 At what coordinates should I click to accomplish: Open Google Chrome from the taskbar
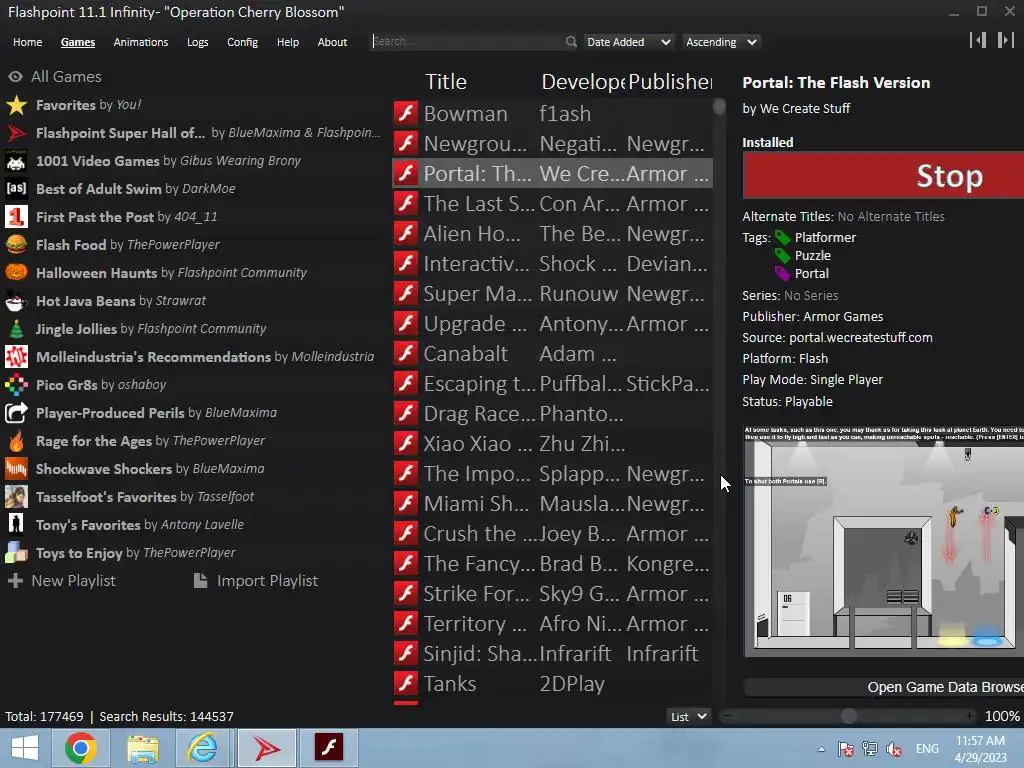(80, 748)
